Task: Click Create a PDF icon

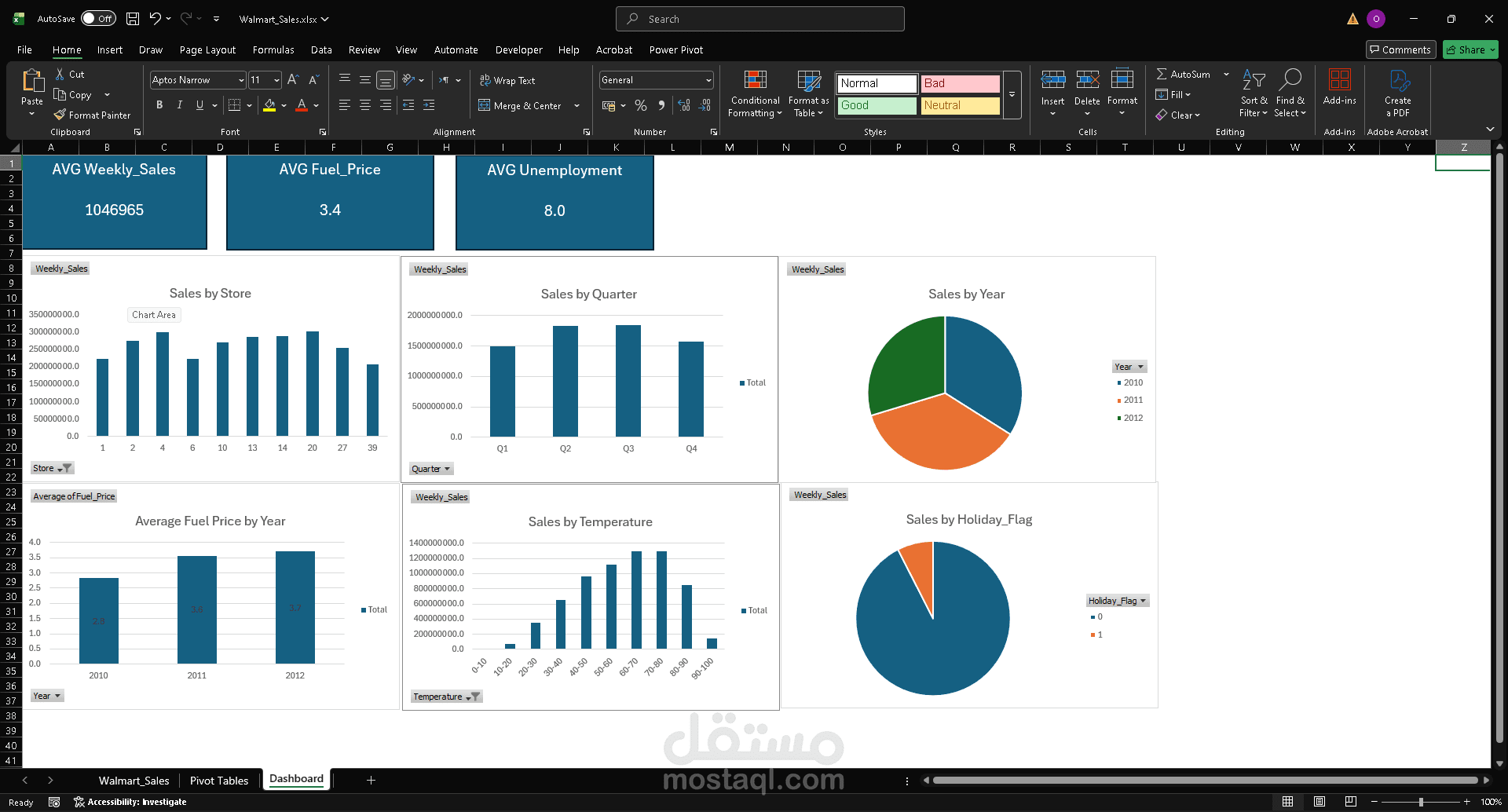Action: pyautogui.click(x=1398, y=80)
